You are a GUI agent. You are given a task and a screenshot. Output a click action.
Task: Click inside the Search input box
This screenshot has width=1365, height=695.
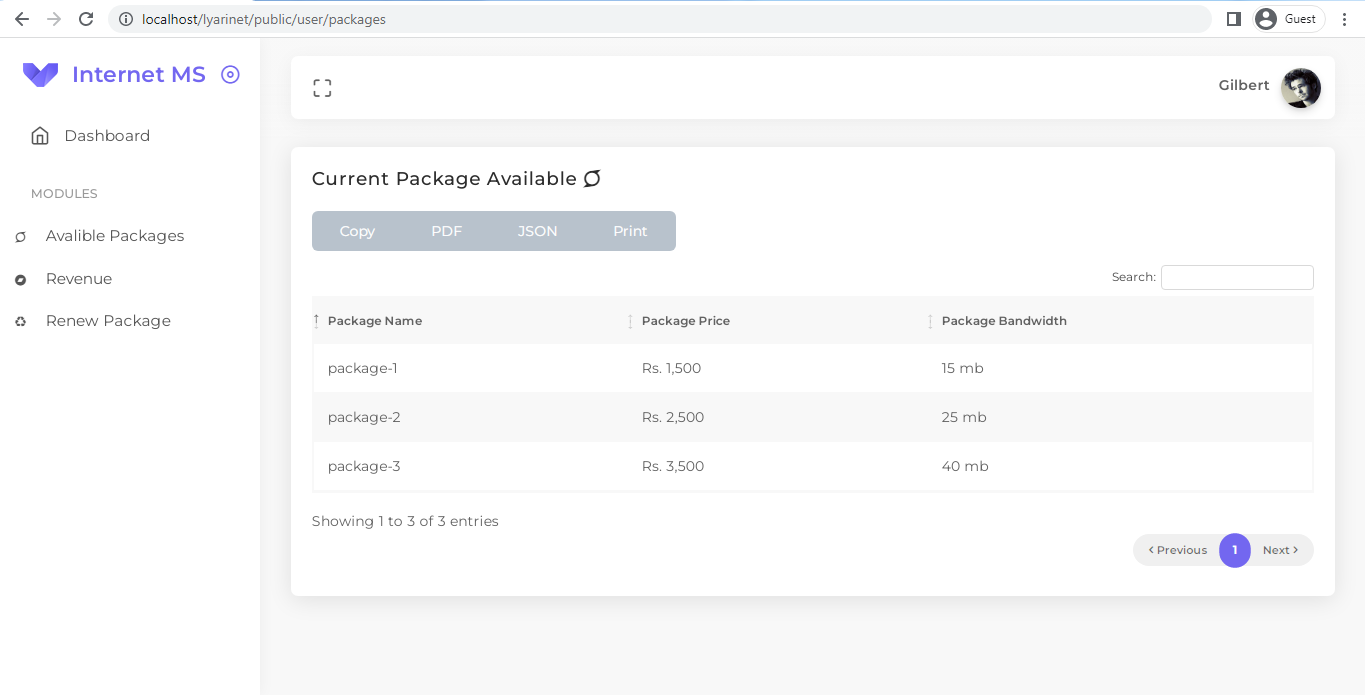[x=1237, y=277]
